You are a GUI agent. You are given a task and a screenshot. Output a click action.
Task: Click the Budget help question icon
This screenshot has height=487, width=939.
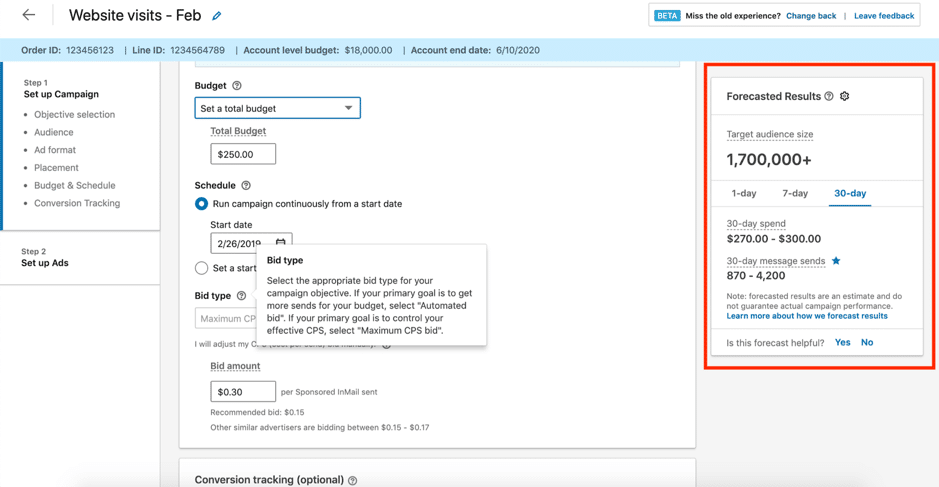coord(237,86)
